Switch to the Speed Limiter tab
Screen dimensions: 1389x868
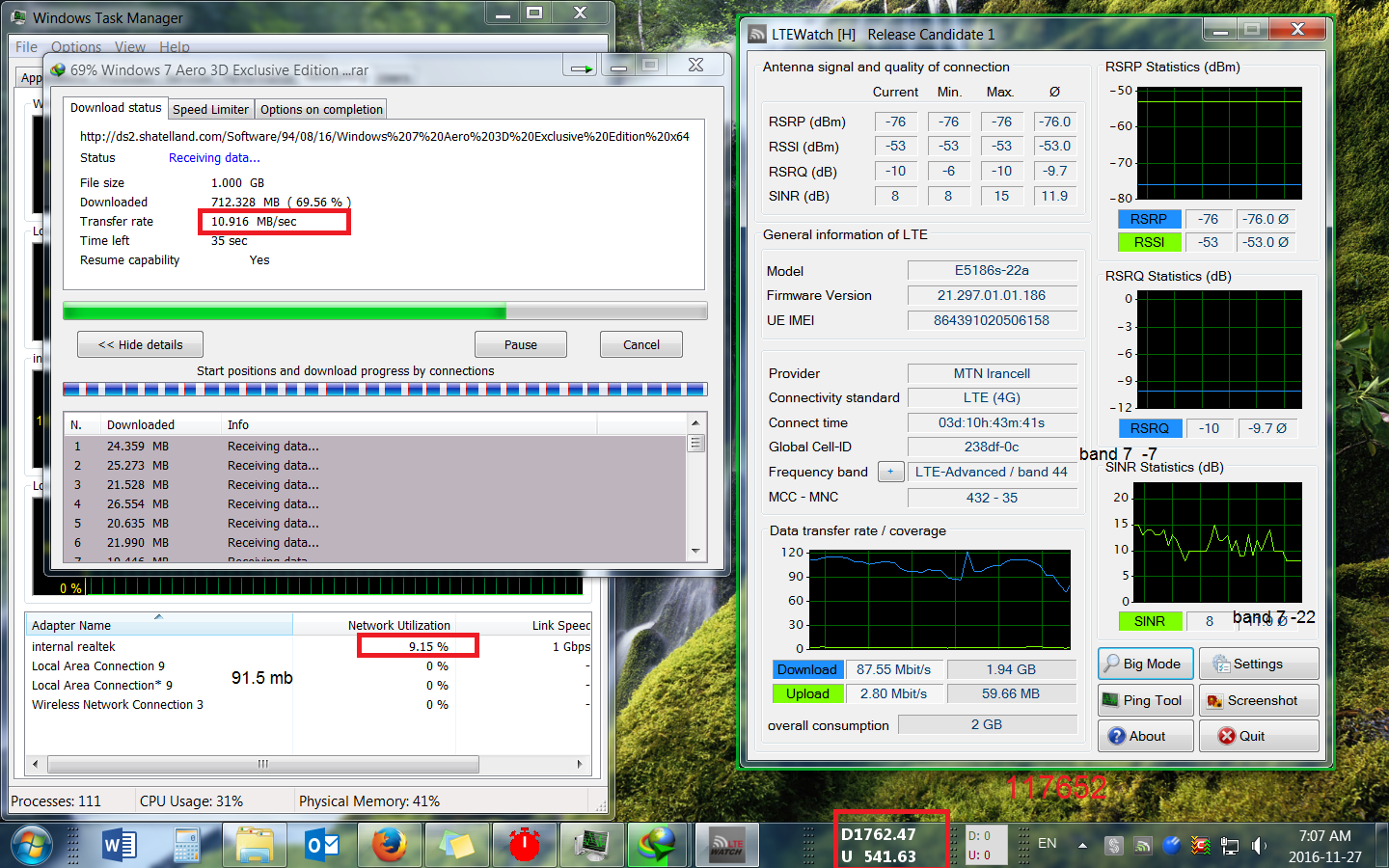(210, 109)
